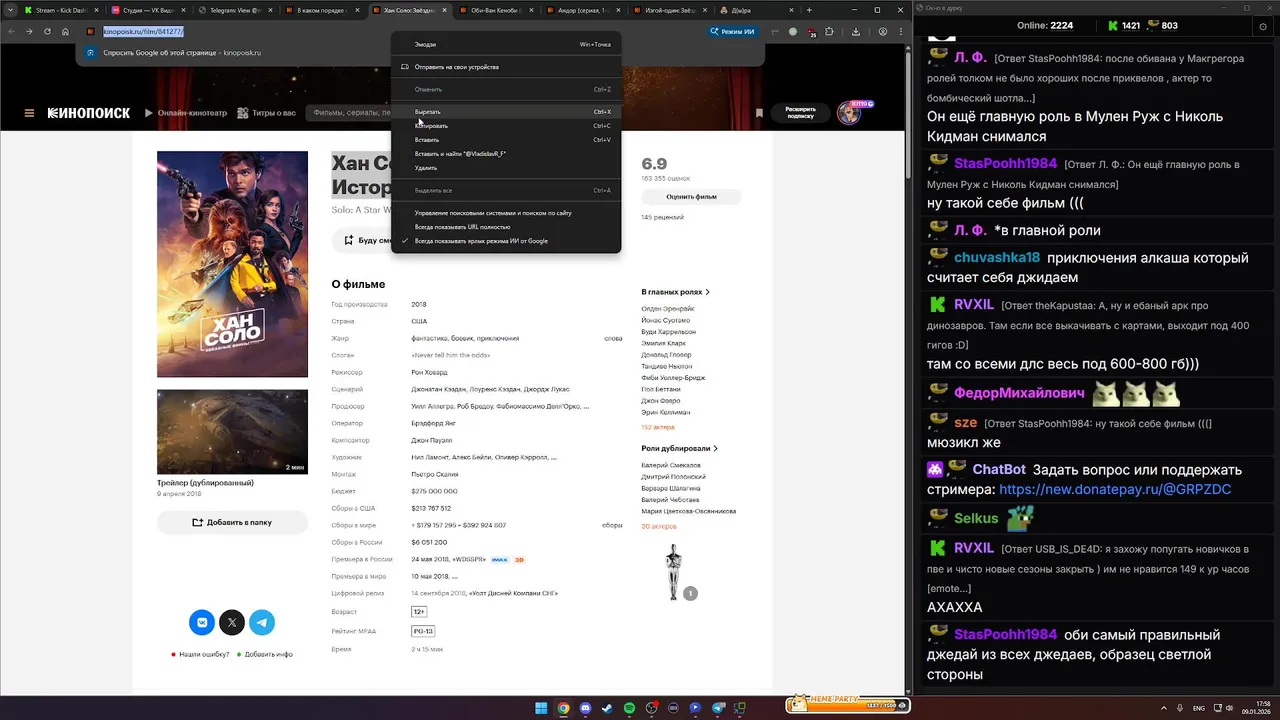Open the Kinopoisk hamburger menu icon
Image resolution: width=1280 pixels, height=720 pixels.
point(29,113)
